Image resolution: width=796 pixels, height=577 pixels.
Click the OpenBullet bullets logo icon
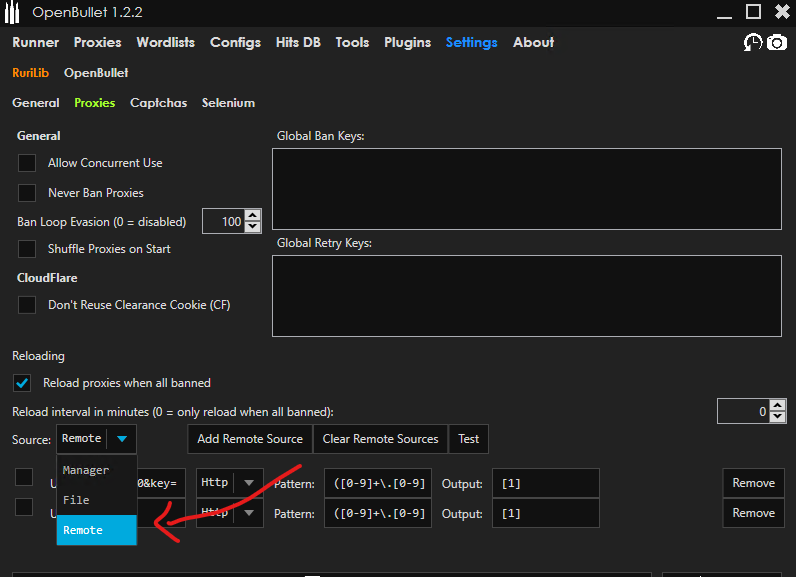tap(12, 13)
